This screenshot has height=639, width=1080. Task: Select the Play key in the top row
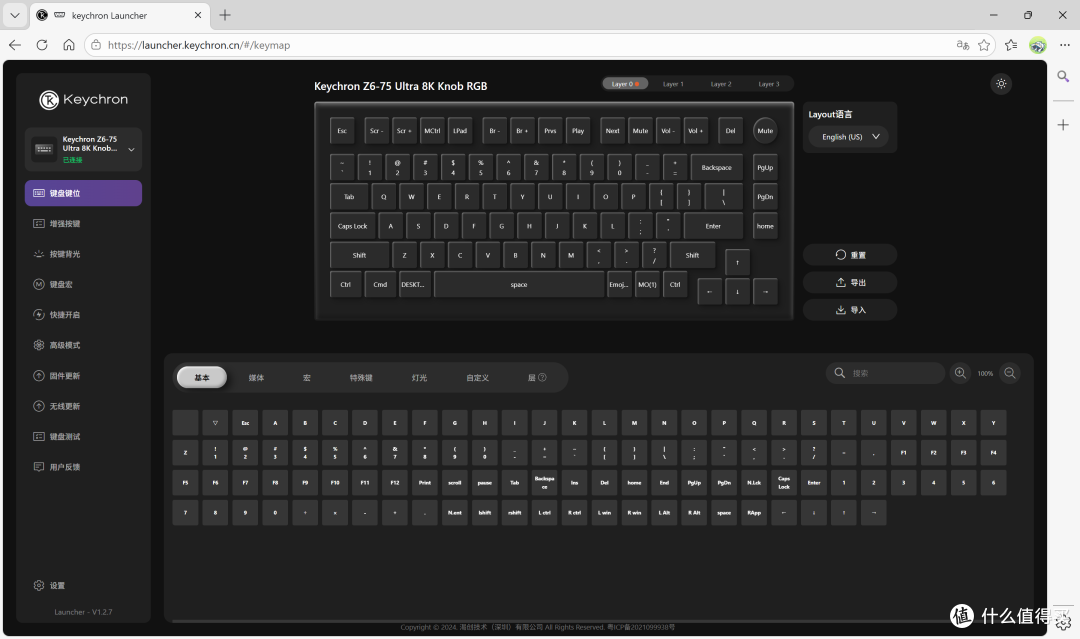(x=578, y=131)
